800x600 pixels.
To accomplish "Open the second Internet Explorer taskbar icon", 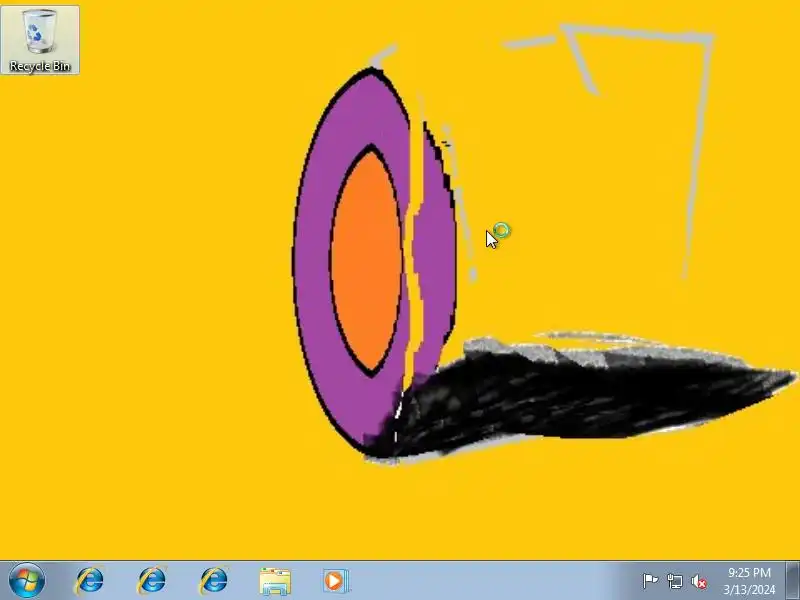I will point(152,581).
